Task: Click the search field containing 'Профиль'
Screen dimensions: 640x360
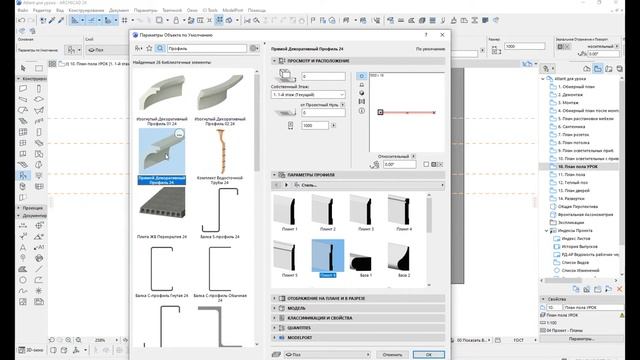Action: click(x=207, y=49)
